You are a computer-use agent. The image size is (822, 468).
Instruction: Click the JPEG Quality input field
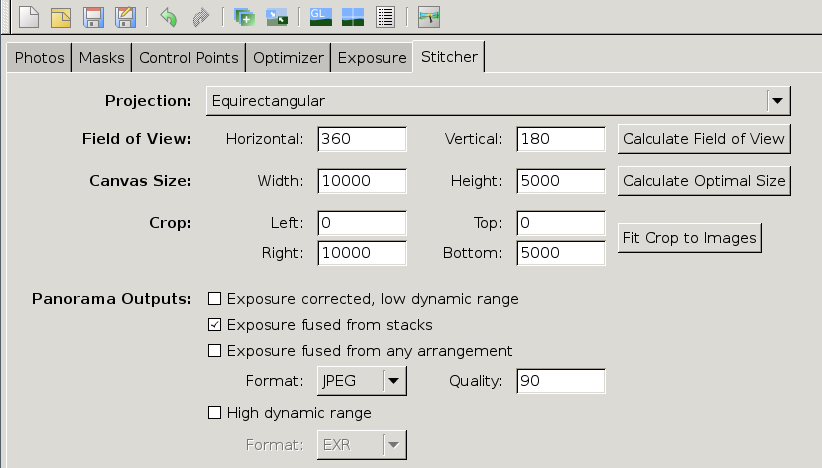point(561,381)
